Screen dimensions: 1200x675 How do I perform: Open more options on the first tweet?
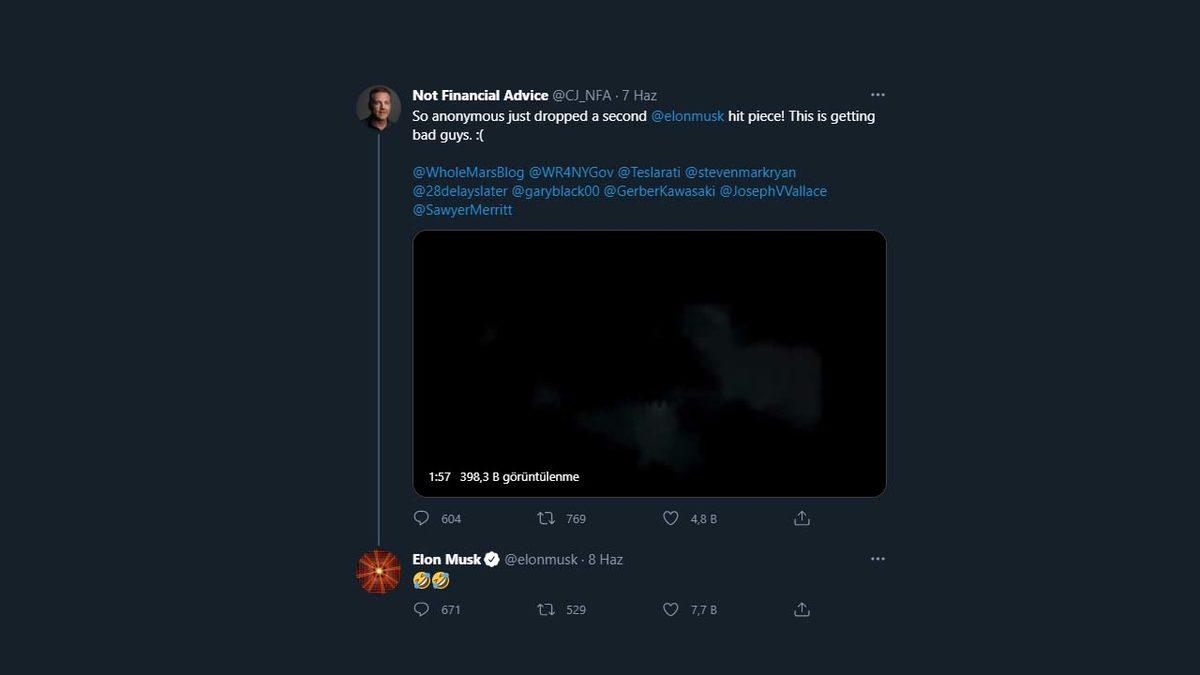click(877, 94)
